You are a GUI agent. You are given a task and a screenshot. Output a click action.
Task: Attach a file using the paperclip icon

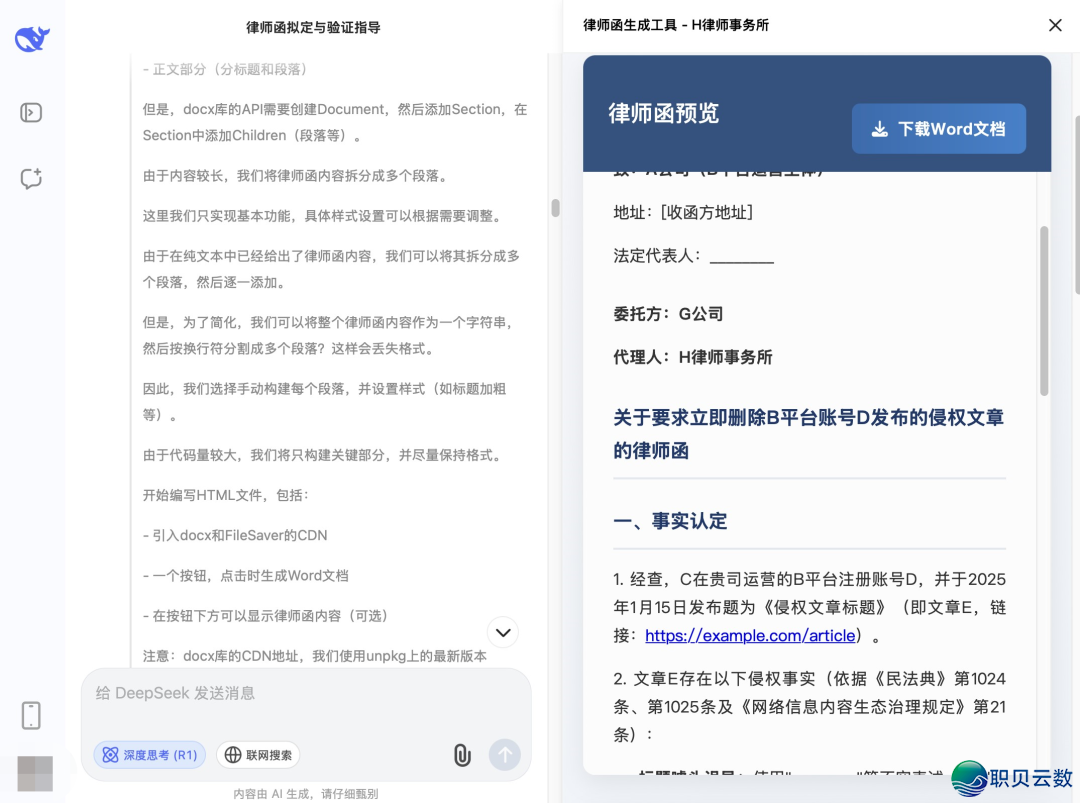tap(462, 755)
